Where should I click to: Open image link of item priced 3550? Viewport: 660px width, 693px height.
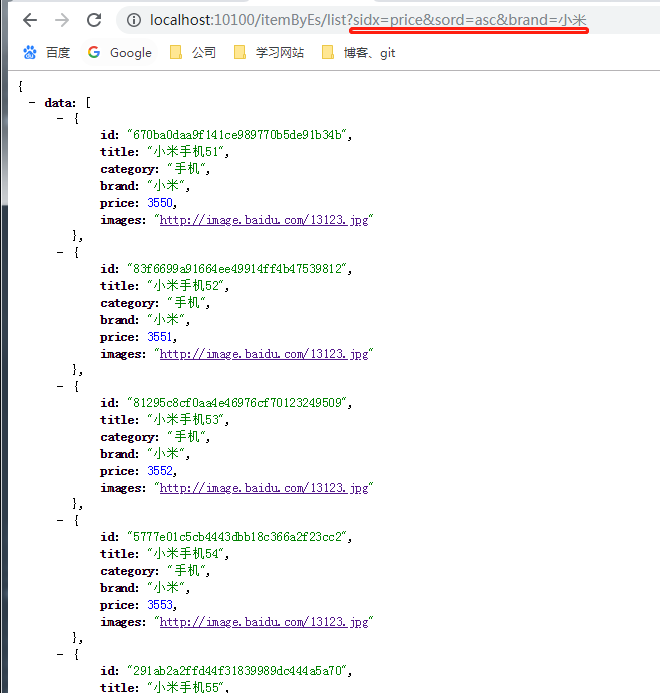(x=264, y=220)
